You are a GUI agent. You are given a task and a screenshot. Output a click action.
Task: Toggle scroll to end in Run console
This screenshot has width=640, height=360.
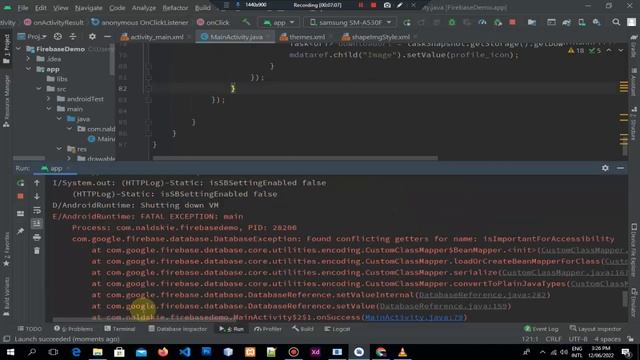point(37,223)
